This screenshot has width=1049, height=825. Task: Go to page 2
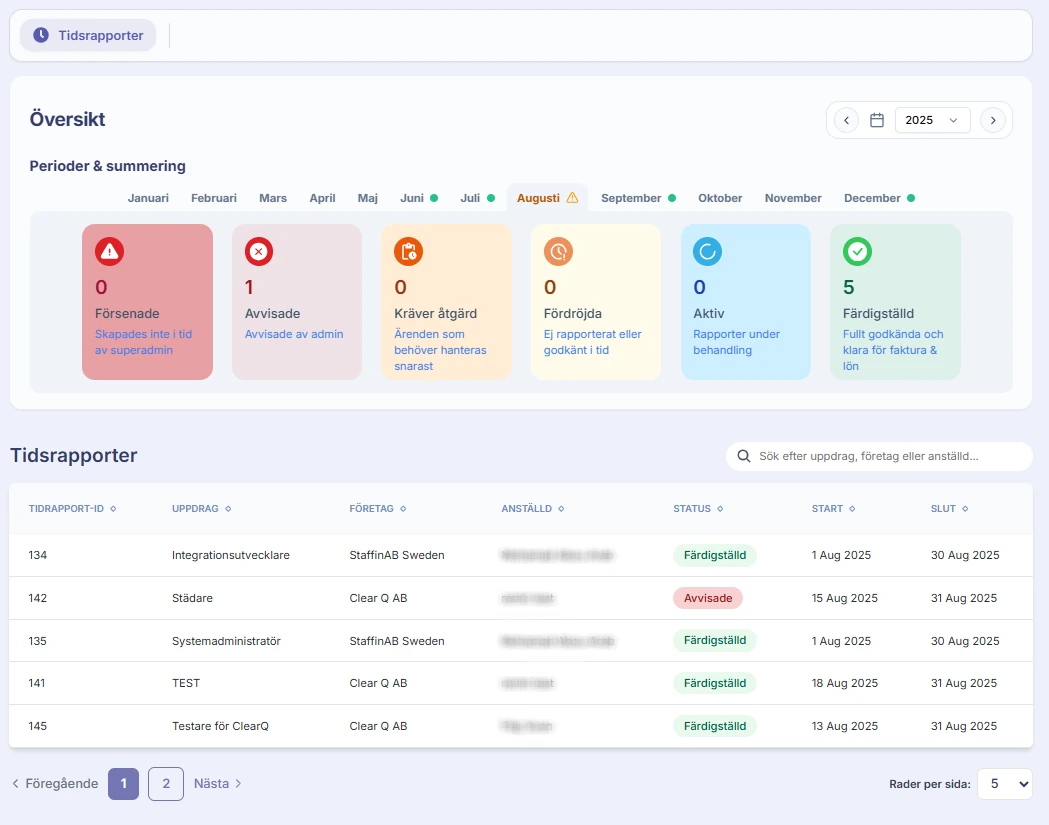point(166,784)
